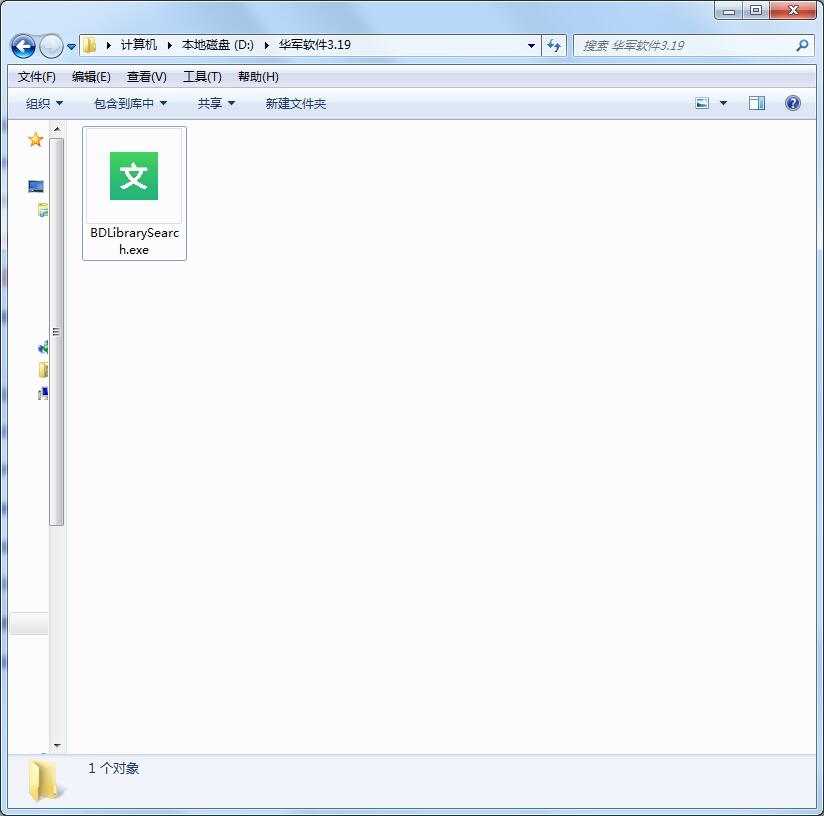Viewport: 824px width, 816px height.
Task: Open the 工具(T) menu
Action: (202, 77)
